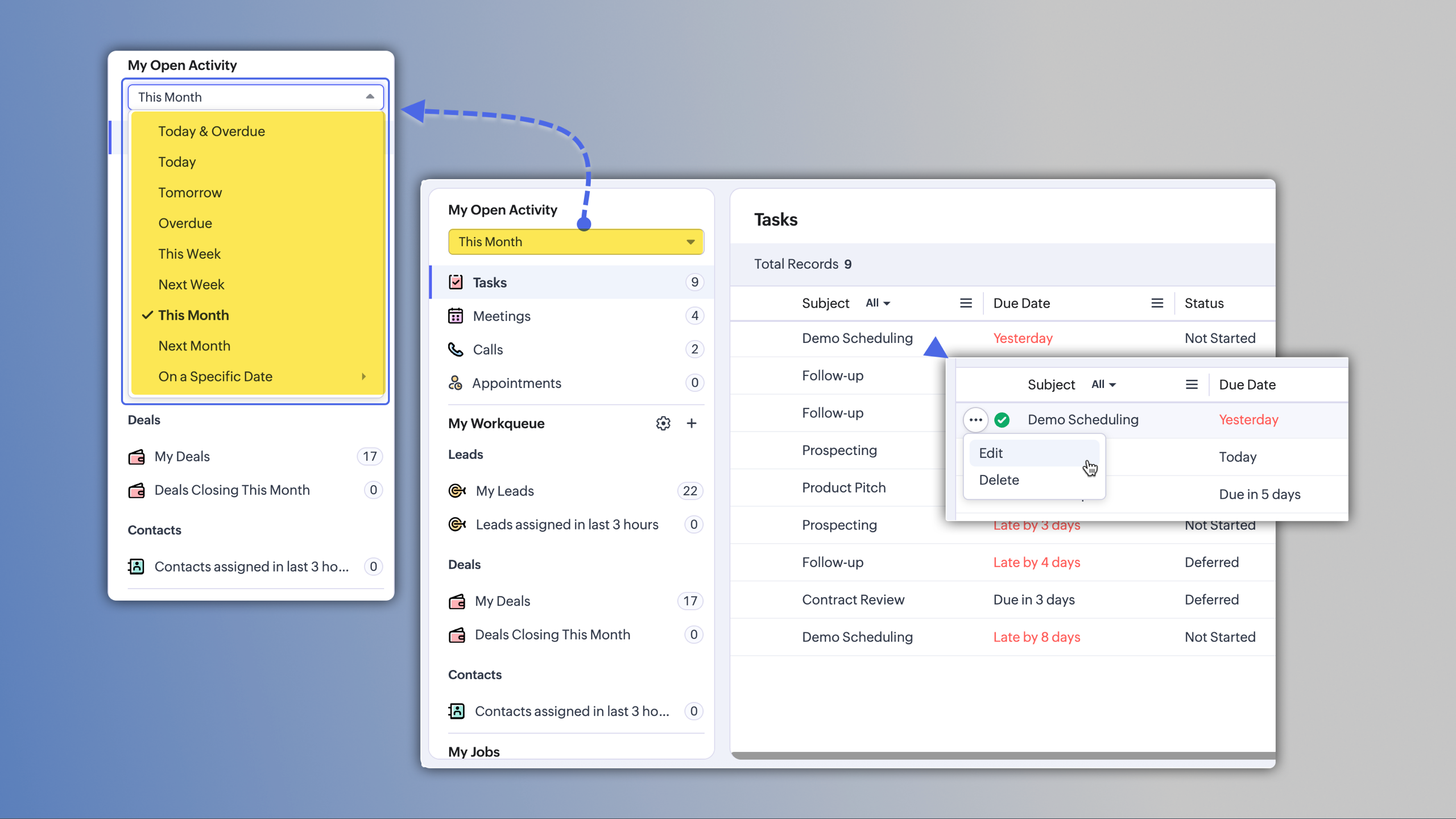This screenshot has height=819, width=1456.
Task: Click the My Leads target icon
Action: 457,491
